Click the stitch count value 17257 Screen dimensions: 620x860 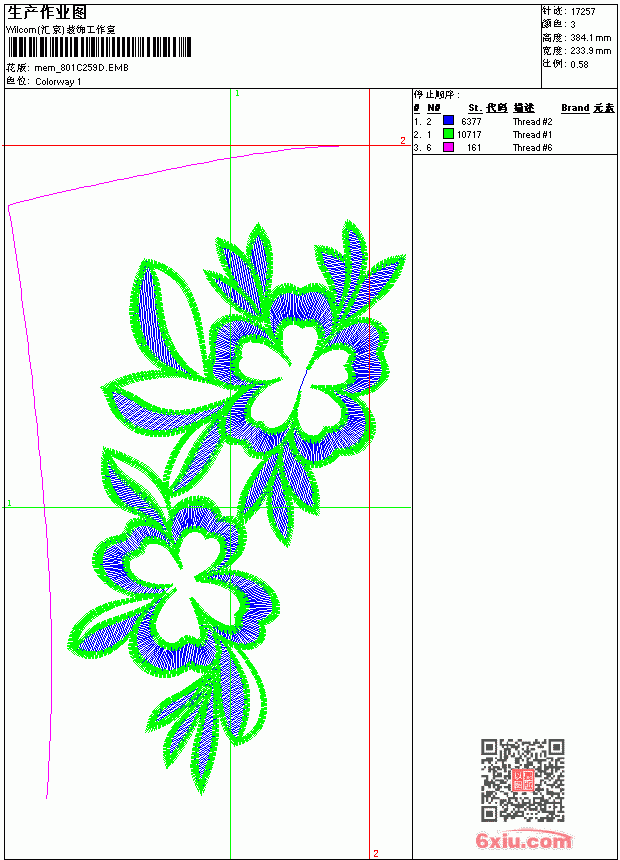pyautogui.click(x=583, y=12)
